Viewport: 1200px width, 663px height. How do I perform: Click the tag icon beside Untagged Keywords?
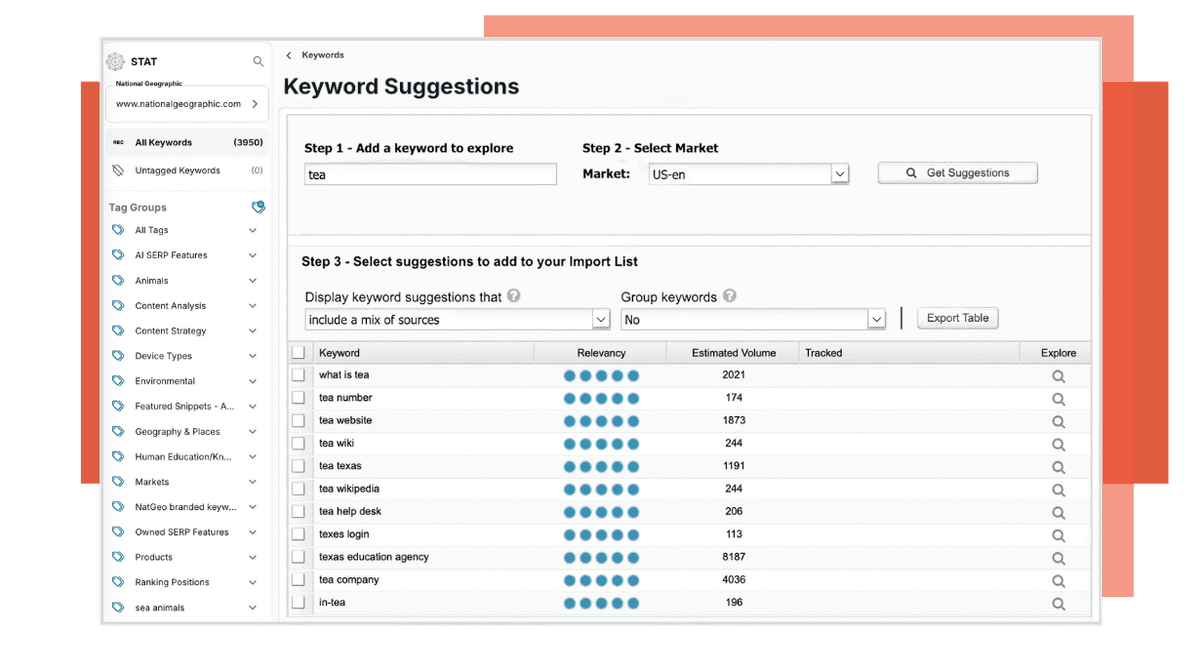click(x=118, y=171)
